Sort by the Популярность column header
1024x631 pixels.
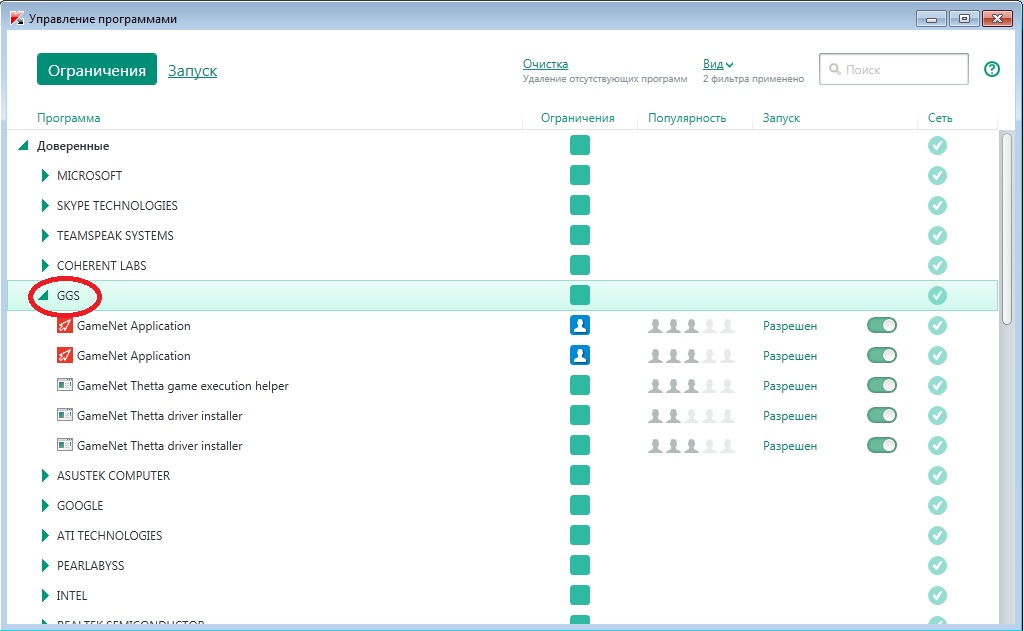pos(687,118)
